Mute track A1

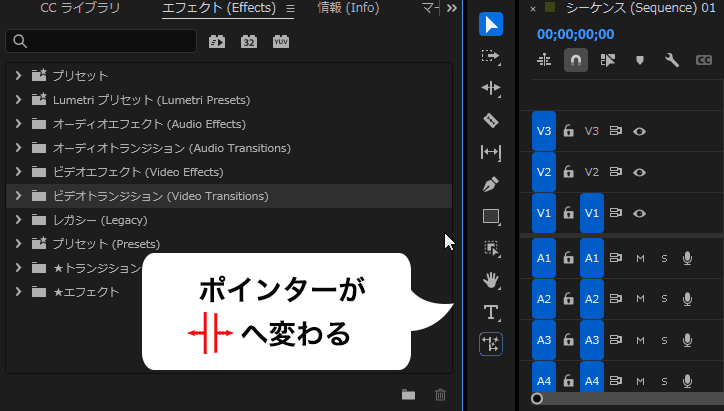pyautogui.click(x=640, y=259)
